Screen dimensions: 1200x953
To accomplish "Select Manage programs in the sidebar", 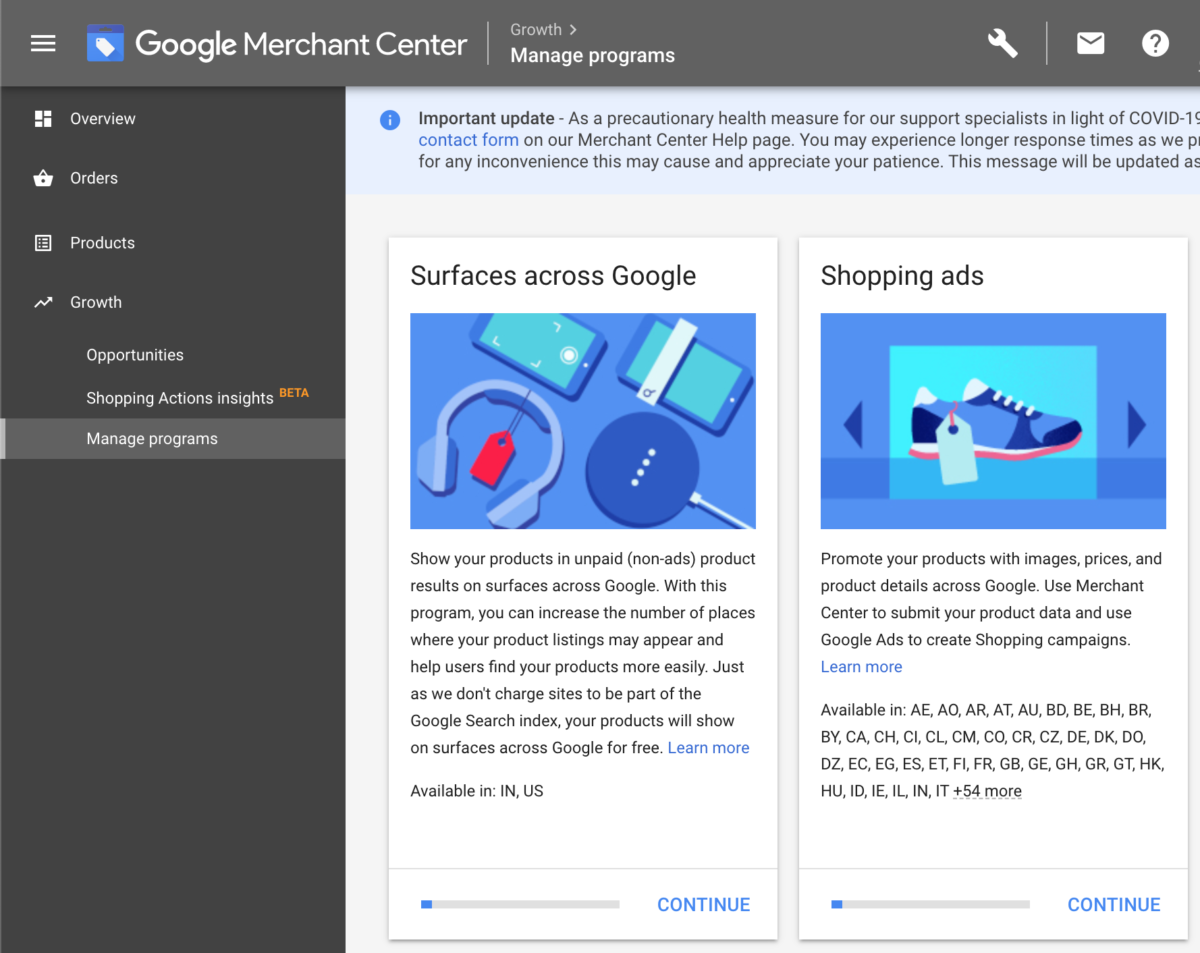I will [152, 438].
